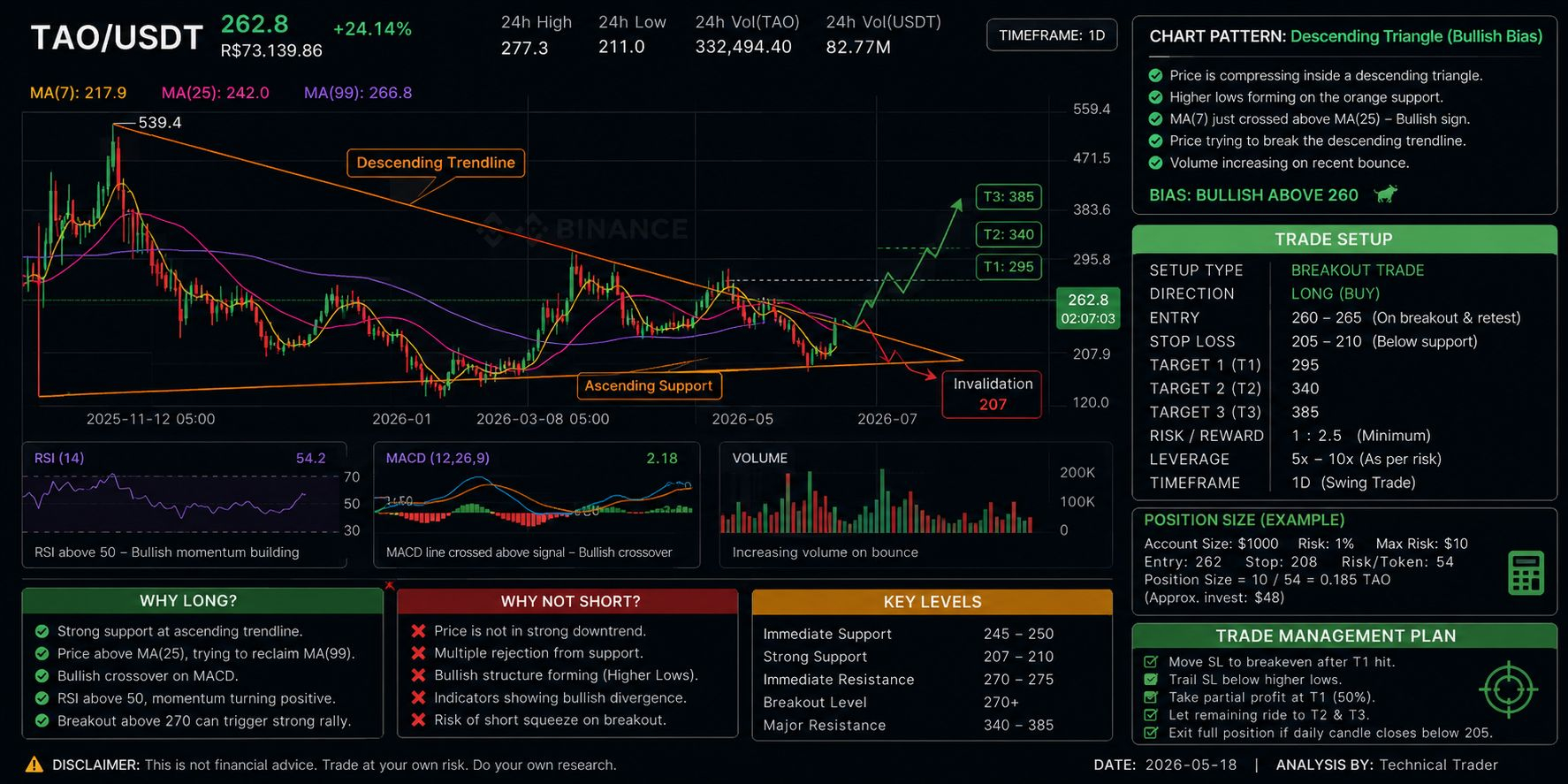Click the 24h Low value 211.0
This screenshot has width=1568, height=784.
pyautogui.click(x=621, y=47)
